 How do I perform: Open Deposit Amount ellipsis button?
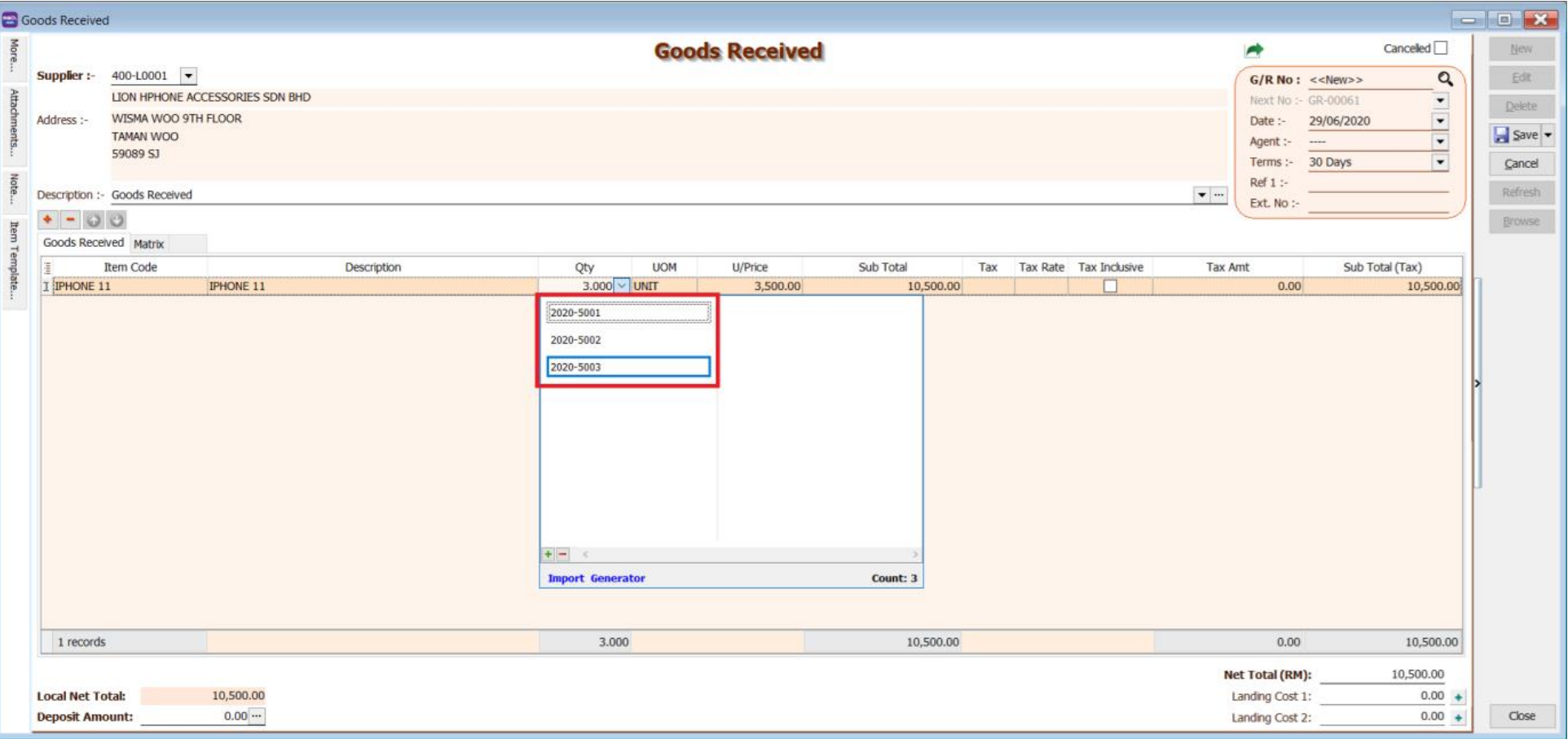pos(257,716)
